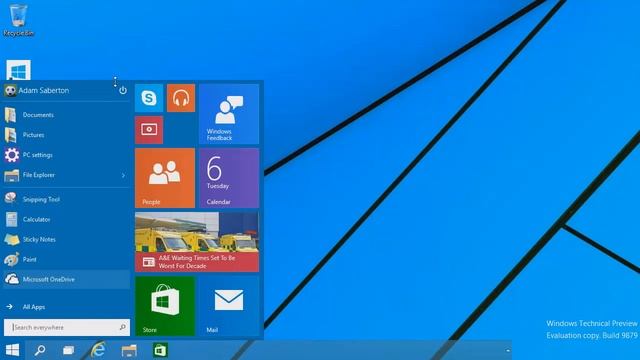Open the Windows Feedback tile

coord(229,114)
